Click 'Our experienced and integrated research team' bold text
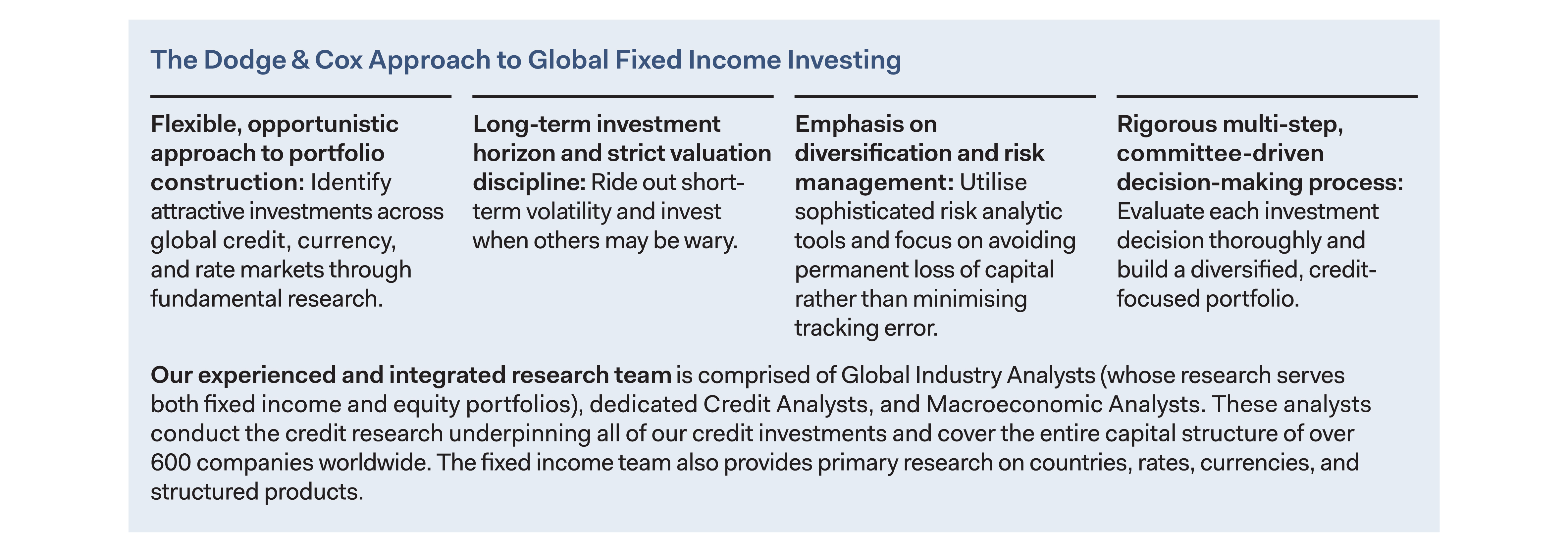Screen dimensions: 1568x552 410,376
